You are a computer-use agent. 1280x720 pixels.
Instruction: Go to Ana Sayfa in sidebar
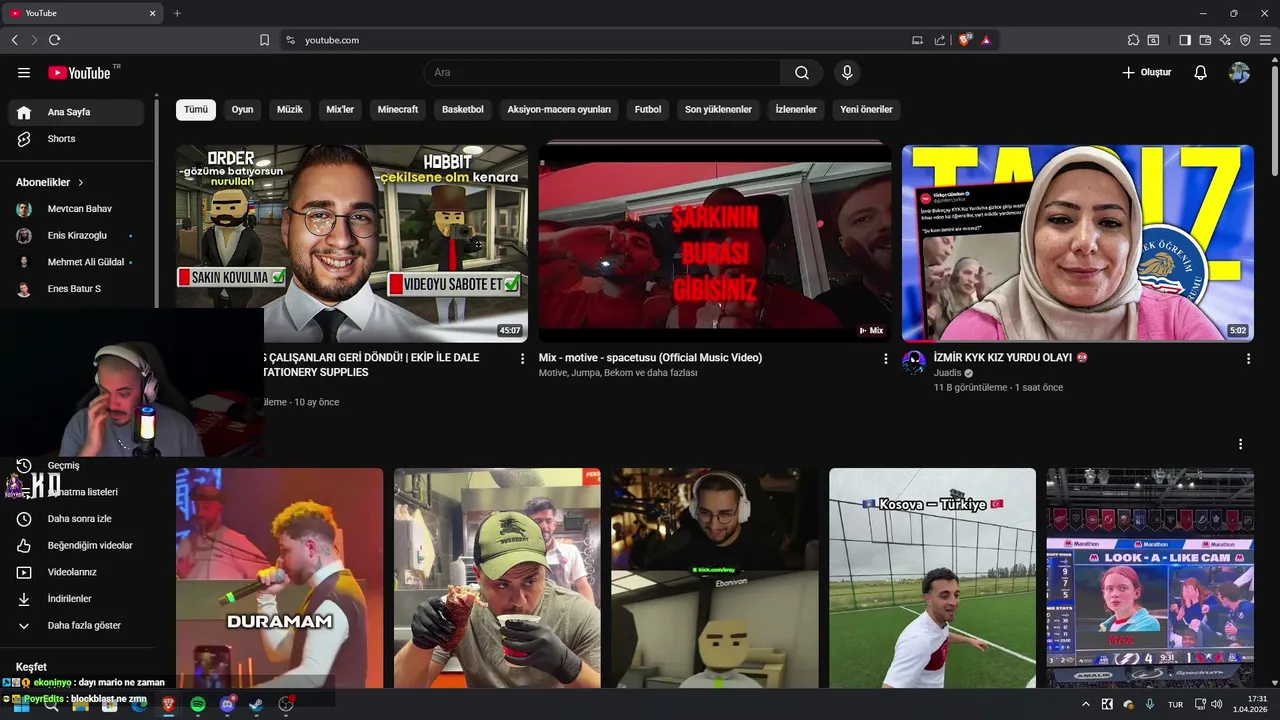[76, 112]
